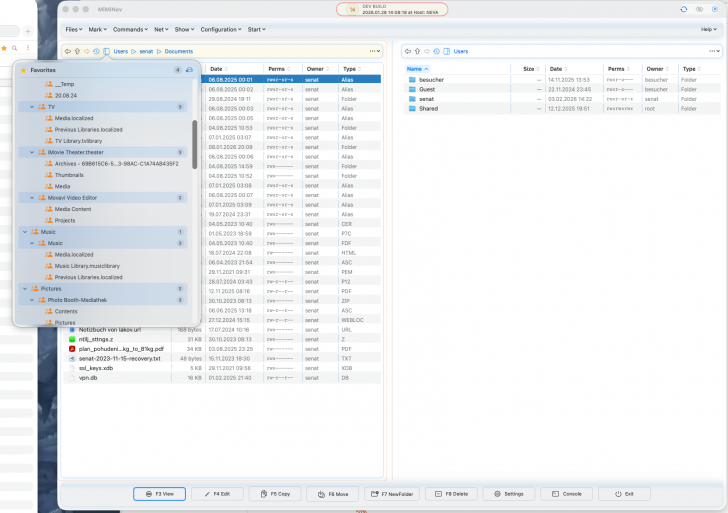Click the plan_pohudeni PDF file icon

pos(72,349)
